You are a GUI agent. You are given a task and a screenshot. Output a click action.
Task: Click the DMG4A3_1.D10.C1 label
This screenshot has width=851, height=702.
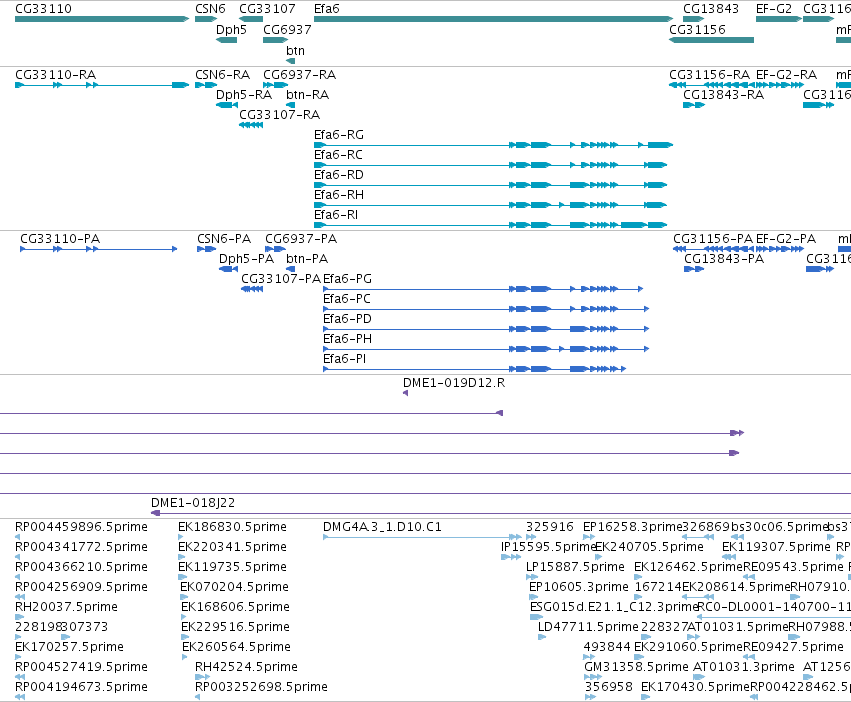pos(382,527)
